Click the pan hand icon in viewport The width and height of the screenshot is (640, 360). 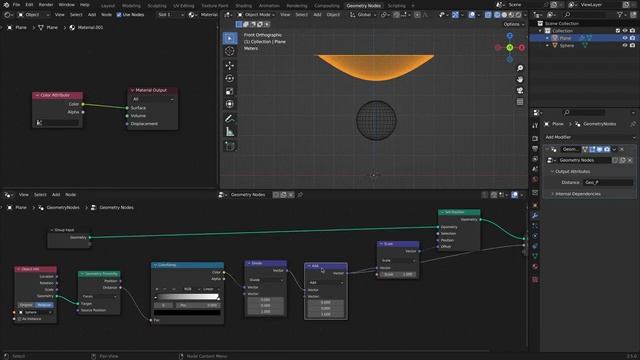coord(520,79)
